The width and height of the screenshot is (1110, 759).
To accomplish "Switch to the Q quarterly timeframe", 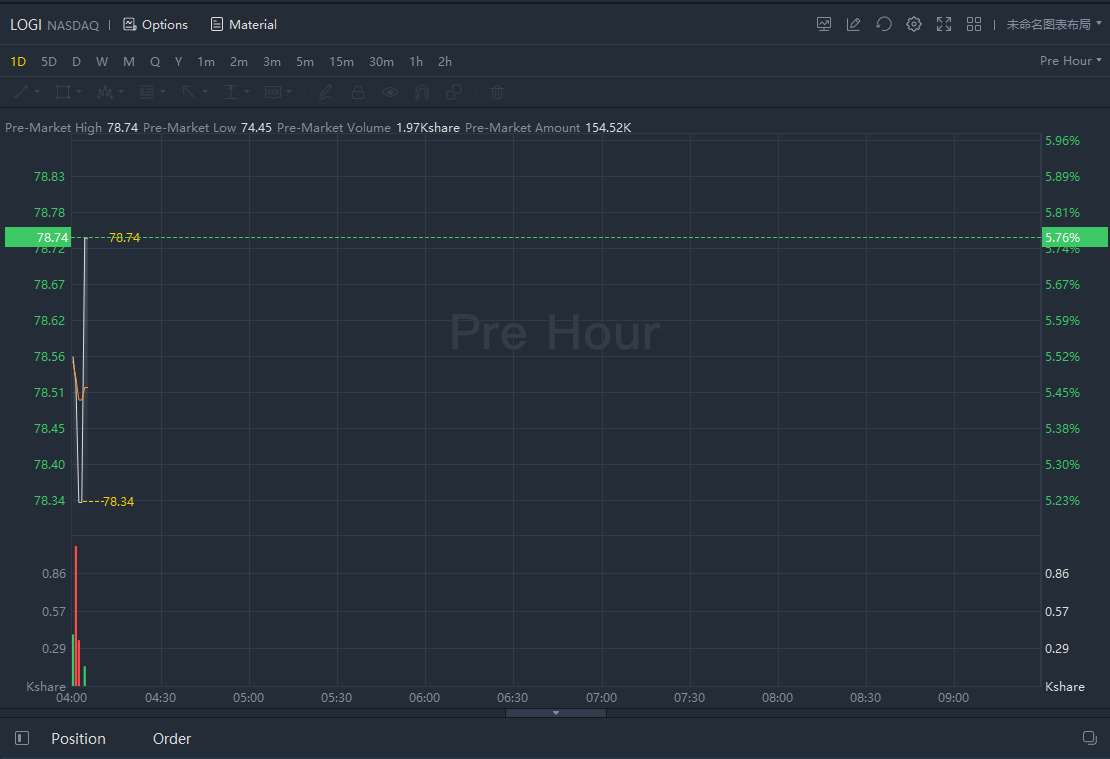I will (155, 62).
